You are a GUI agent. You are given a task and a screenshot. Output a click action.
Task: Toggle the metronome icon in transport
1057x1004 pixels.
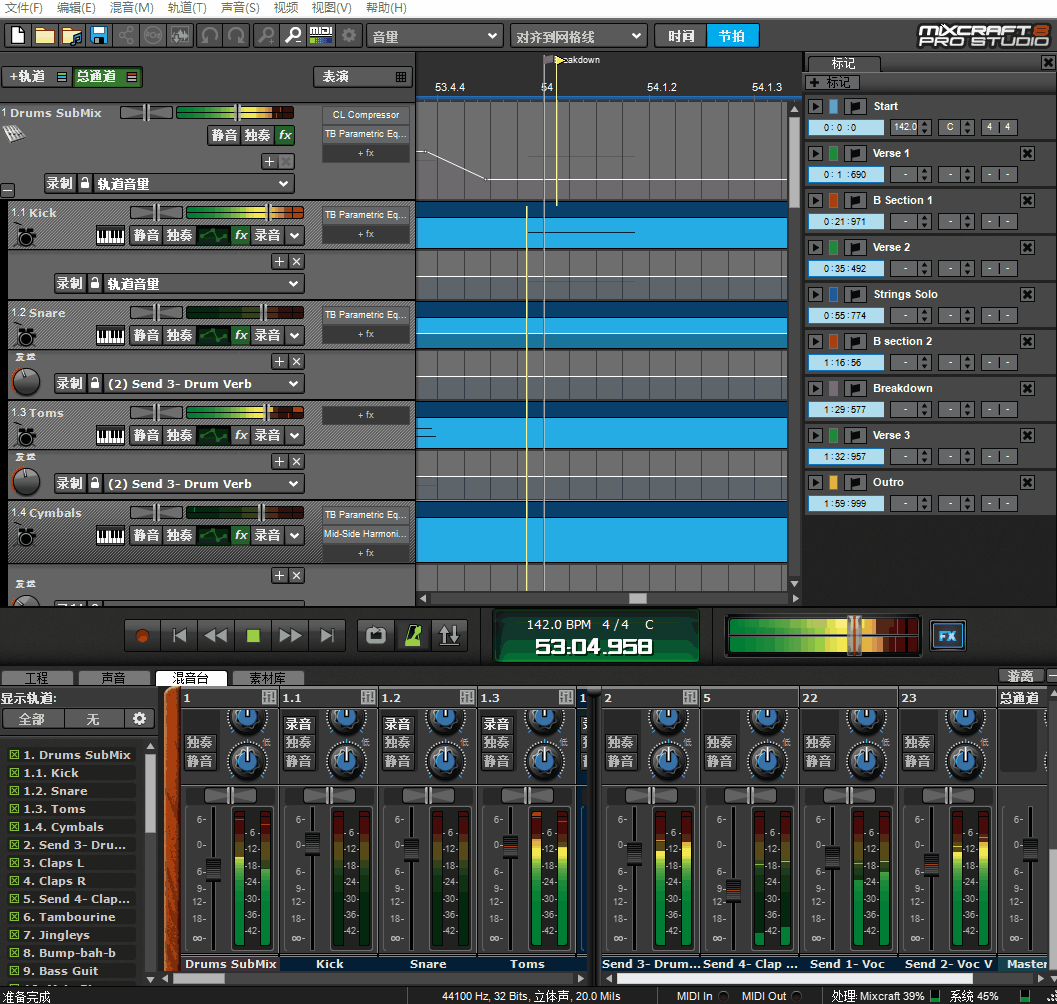[x=411, y=635]
